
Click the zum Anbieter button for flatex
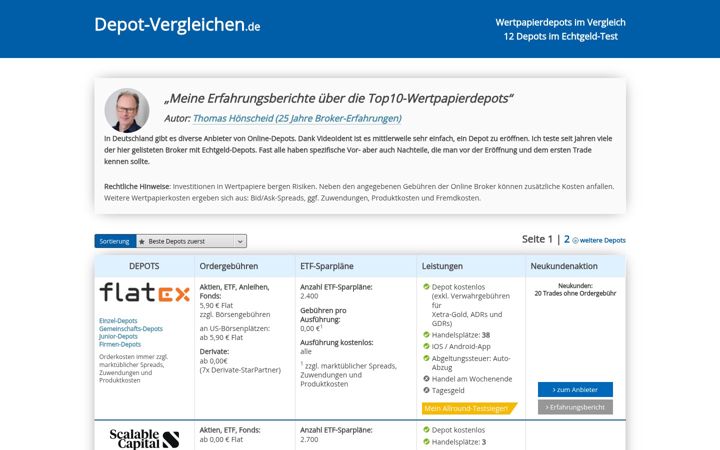tap(575, 389)
